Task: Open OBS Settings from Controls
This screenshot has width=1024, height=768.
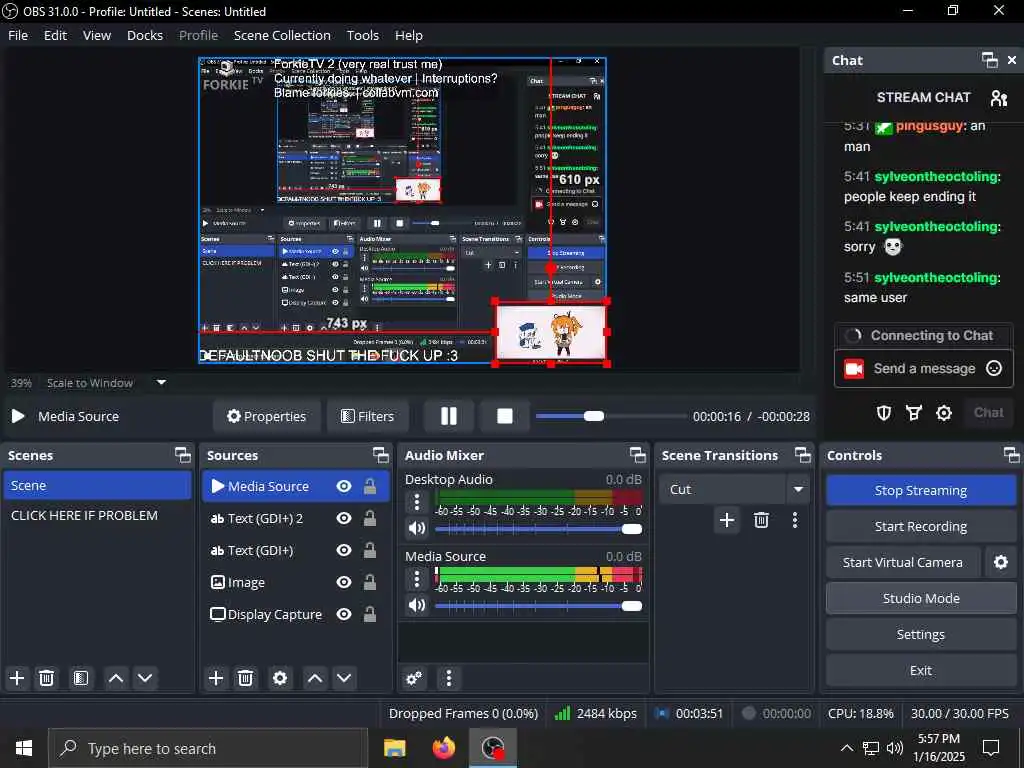Action: 921,633
